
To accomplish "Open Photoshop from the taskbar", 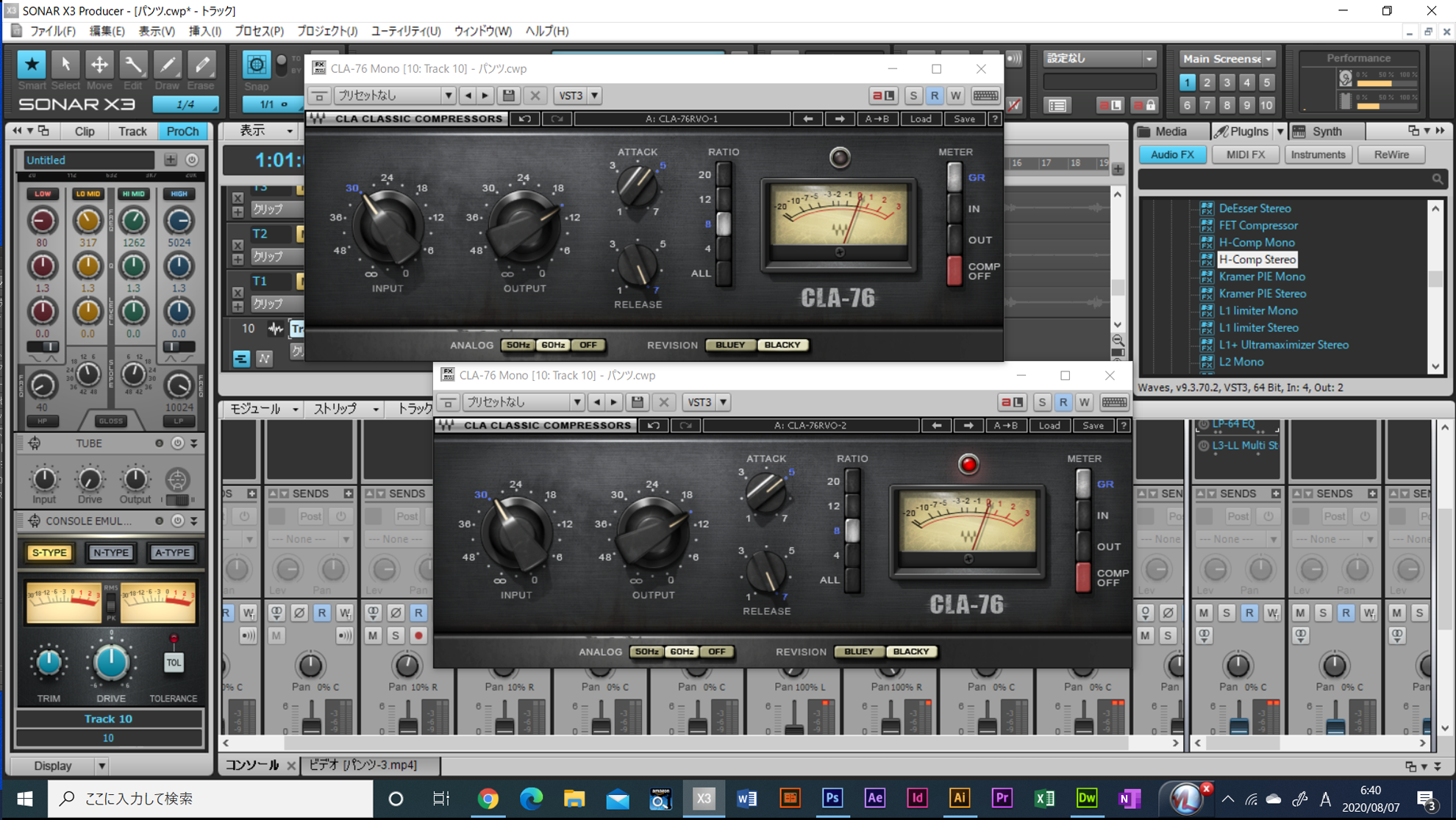I will (832, 798).
